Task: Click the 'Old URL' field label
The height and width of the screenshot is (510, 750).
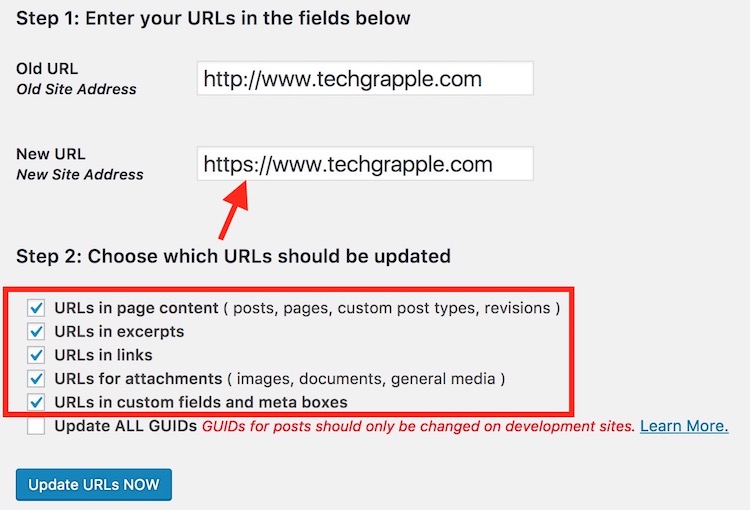Action: pyautogui.click(x=47, y=69)
